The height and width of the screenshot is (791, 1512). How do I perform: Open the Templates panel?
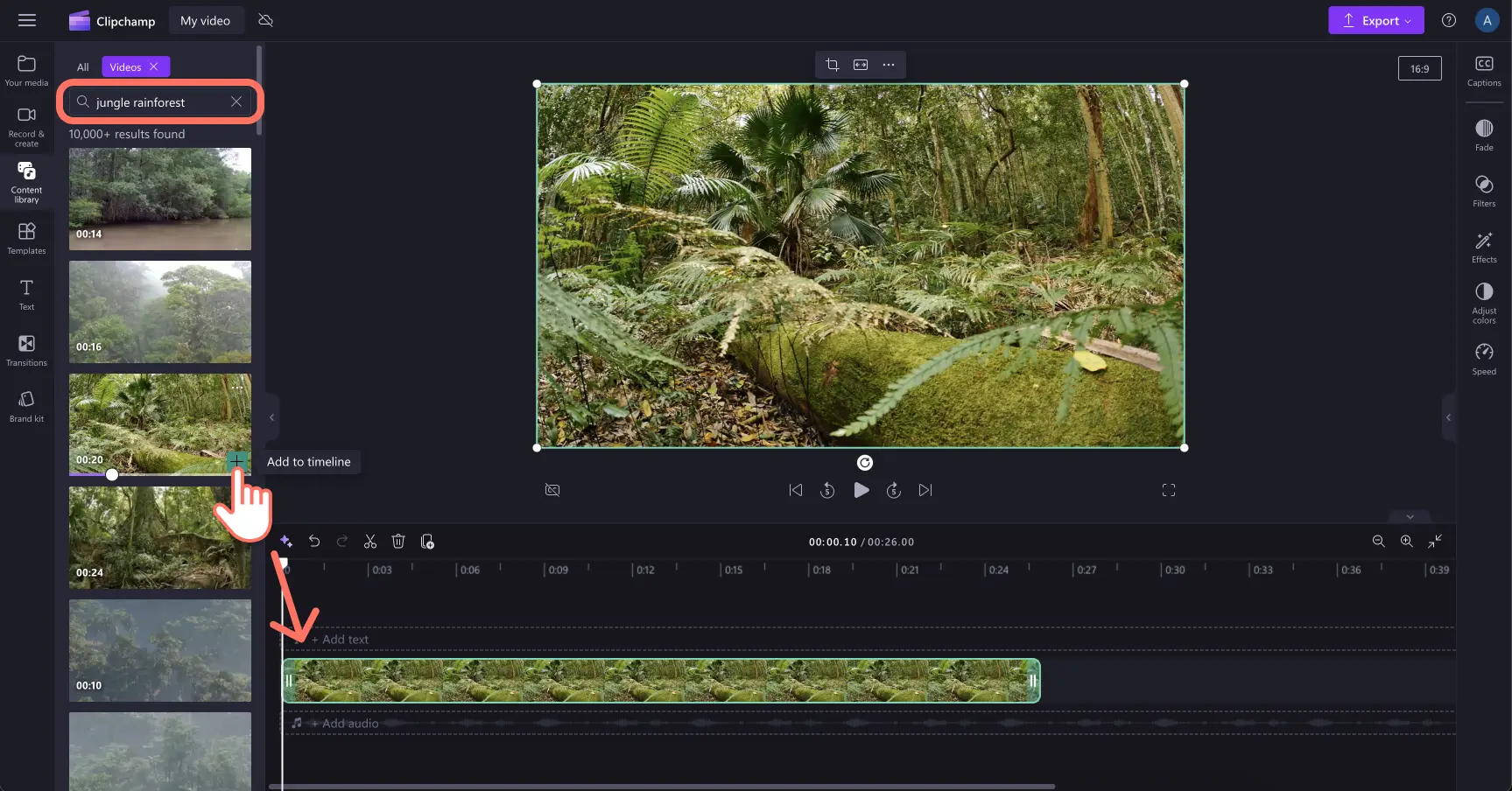pos(27,238)
